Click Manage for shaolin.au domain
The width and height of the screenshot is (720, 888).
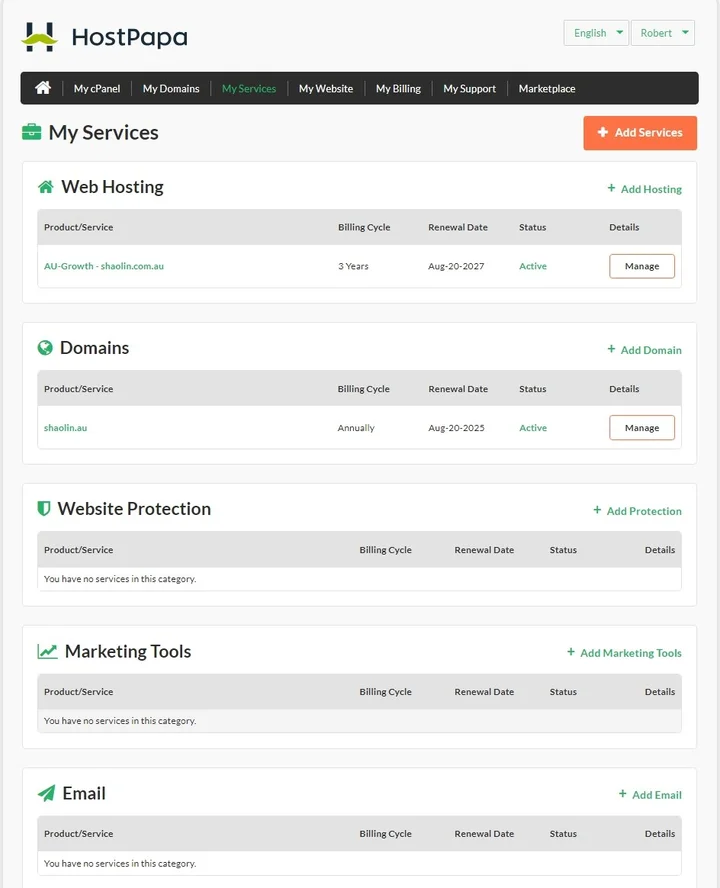click(x=642, y=428)
